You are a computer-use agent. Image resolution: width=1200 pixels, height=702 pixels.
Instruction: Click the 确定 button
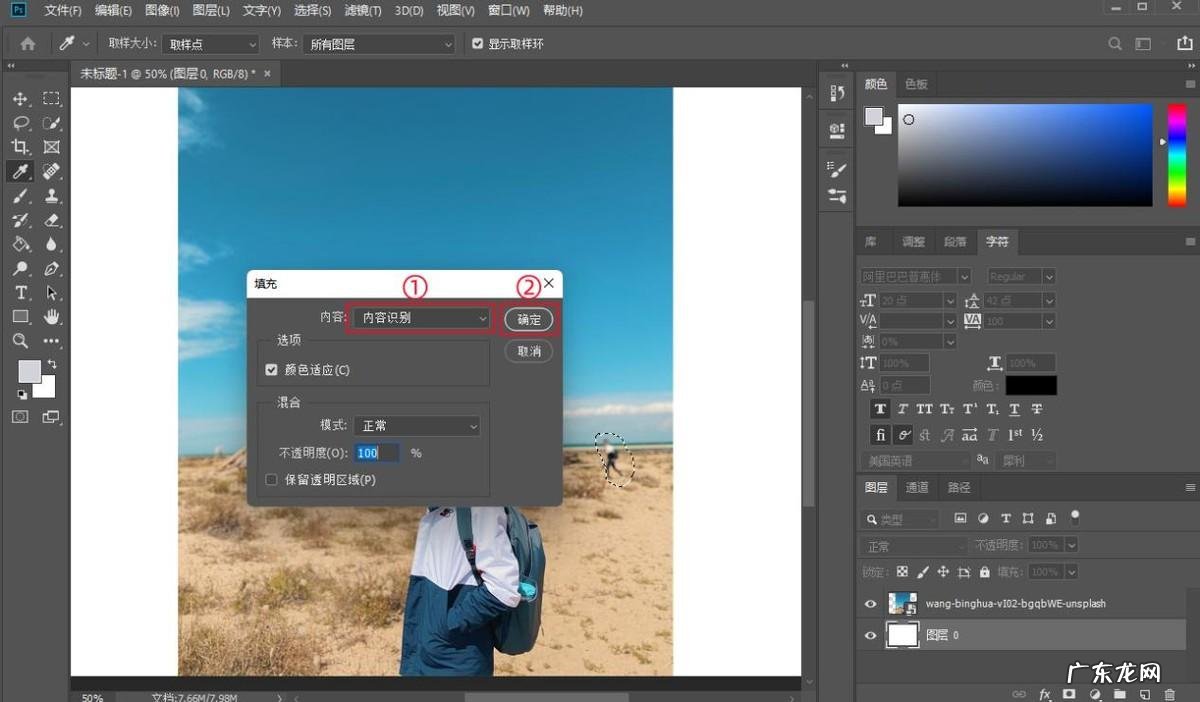click(529, 319)
